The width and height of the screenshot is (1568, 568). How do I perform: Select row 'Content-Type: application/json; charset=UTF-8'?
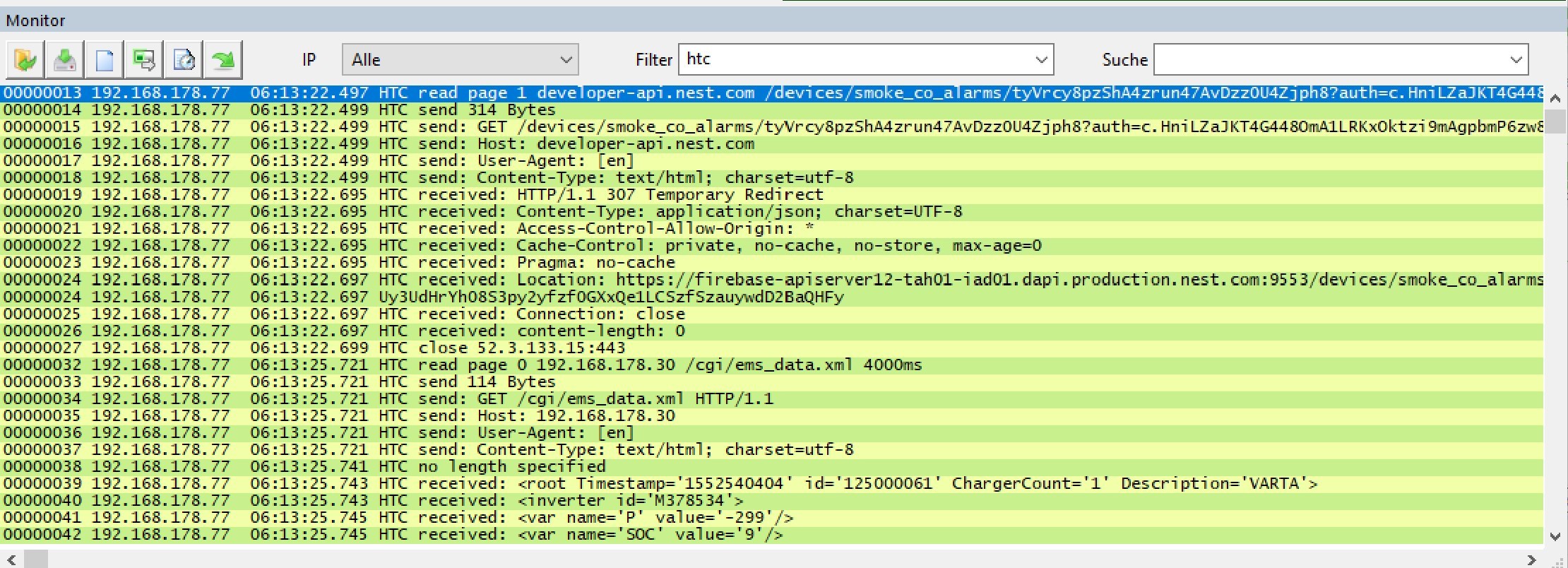pyautogui.click(x=772, y=212)
